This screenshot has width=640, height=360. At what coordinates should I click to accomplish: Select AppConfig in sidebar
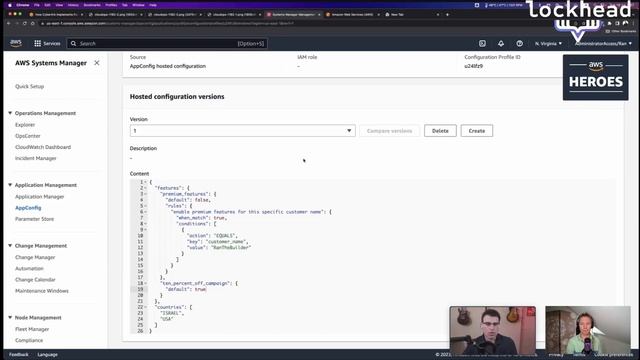28,208
